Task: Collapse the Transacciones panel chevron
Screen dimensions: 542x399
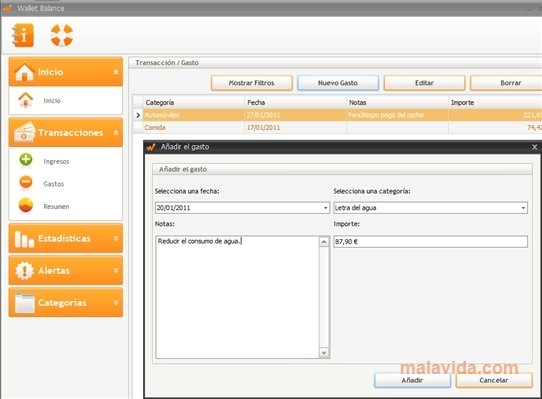Action: click(x=116, y=132)
